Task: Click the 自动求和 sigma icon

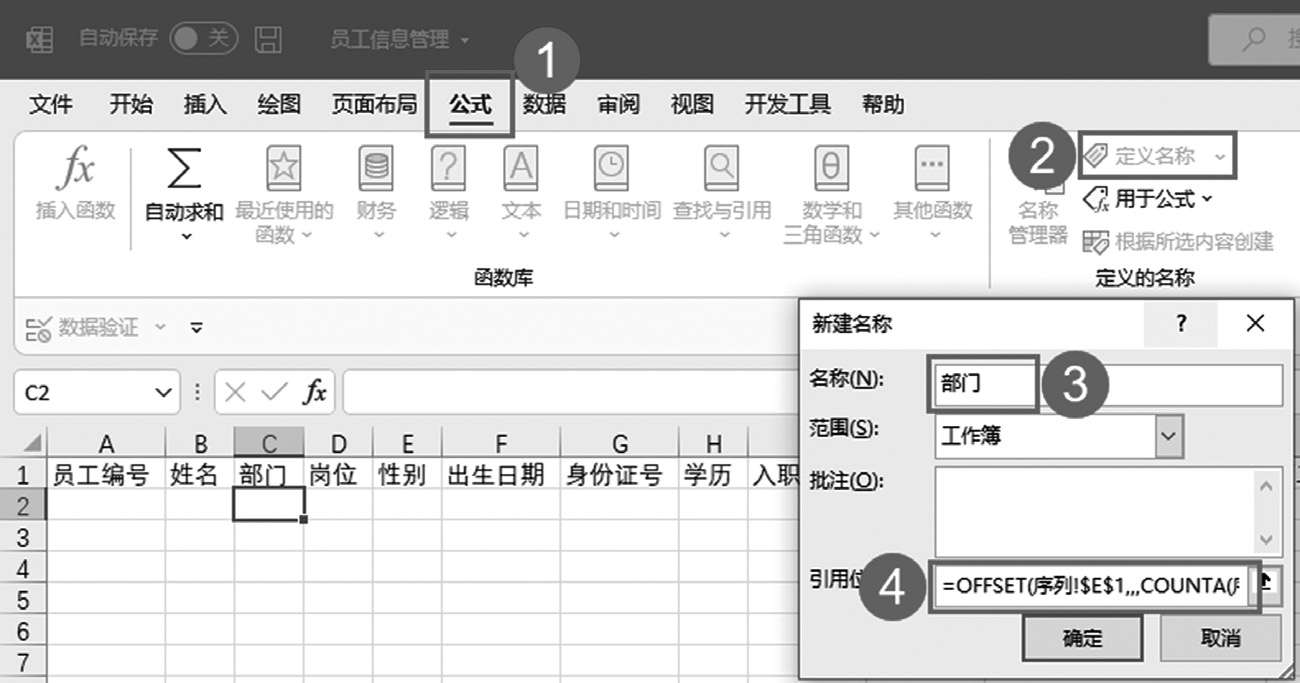Action: (x=184, y=169)
